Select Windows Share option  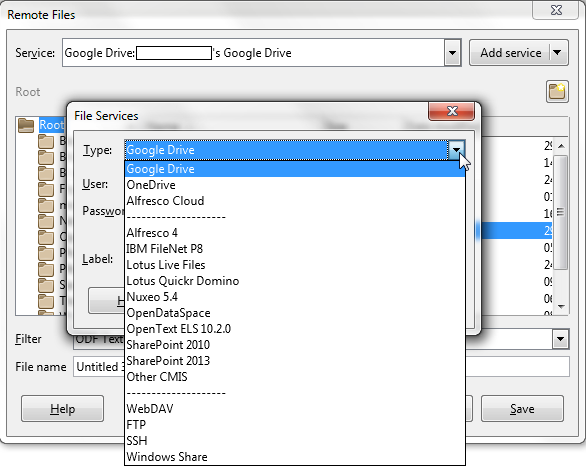(294, 457)
